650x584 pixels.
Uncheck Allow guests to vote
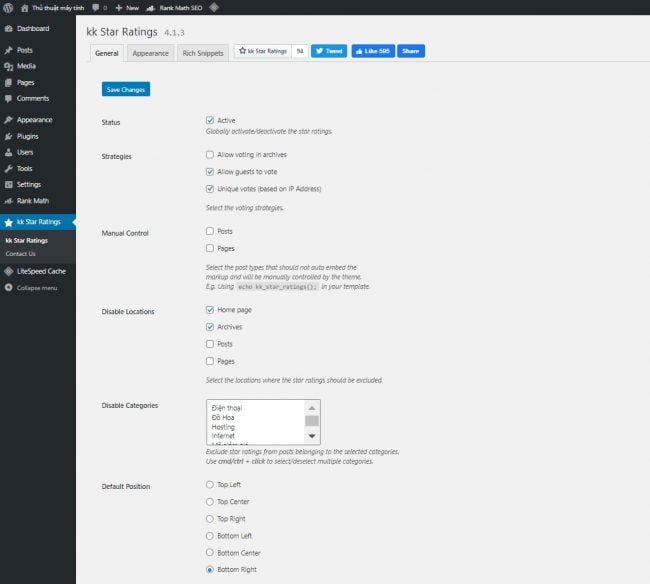coord(210,172)
